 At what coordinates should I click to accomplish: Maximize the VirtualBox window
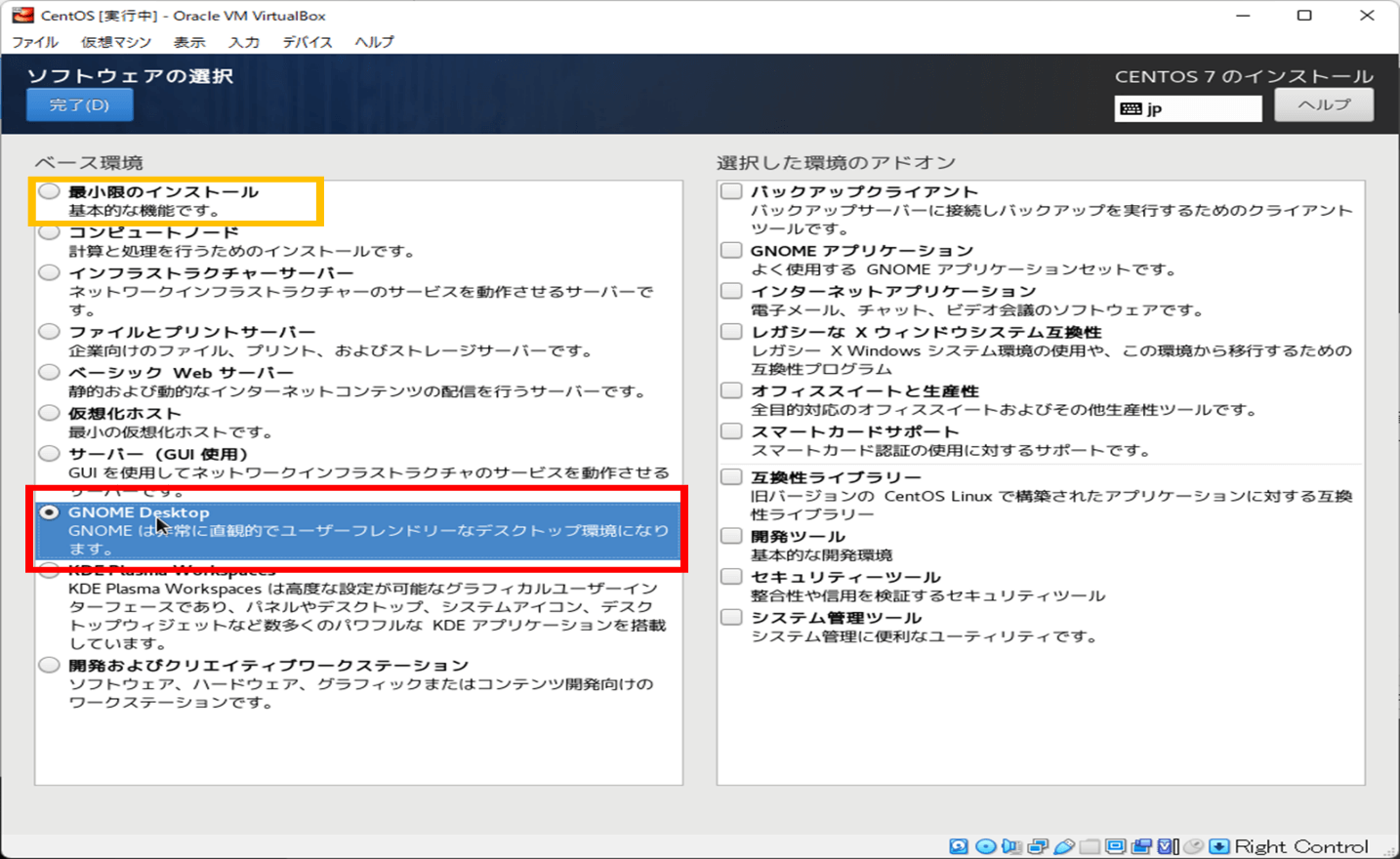[x=1304, y=16]
